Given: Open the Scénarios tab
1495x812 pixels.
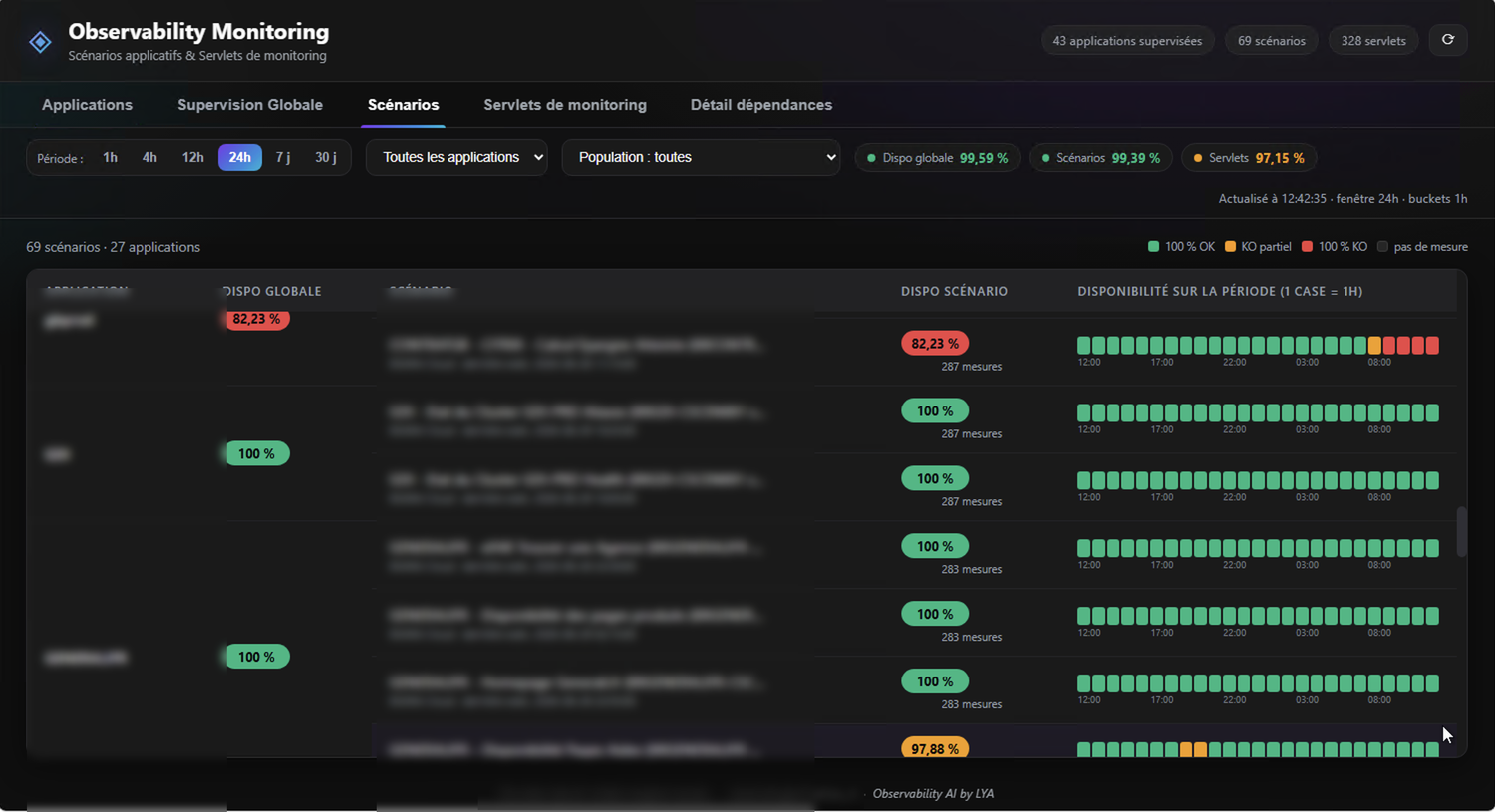Looking at the screenshot, I should coord(403,105).
